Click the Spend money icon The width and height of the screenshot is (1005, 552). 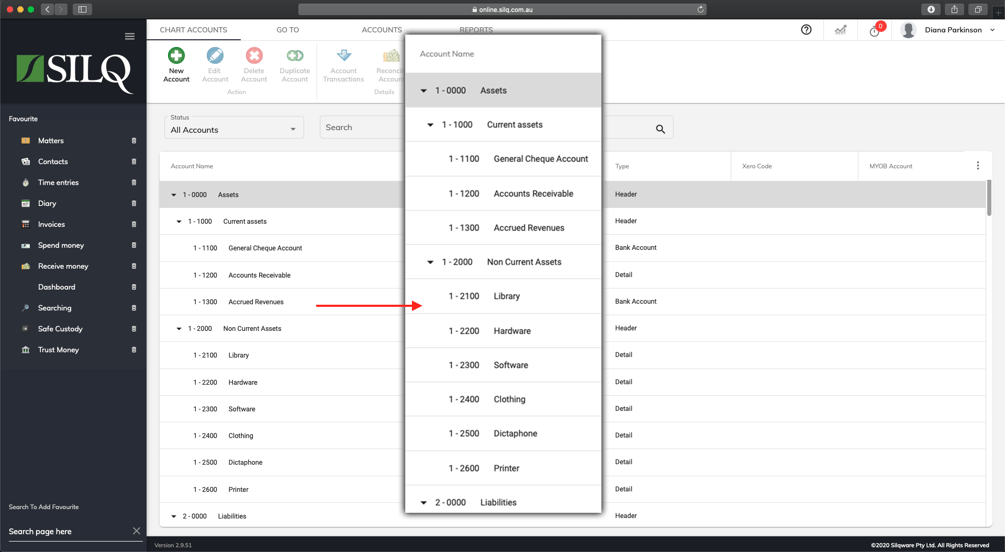click(x=26, y=246)
